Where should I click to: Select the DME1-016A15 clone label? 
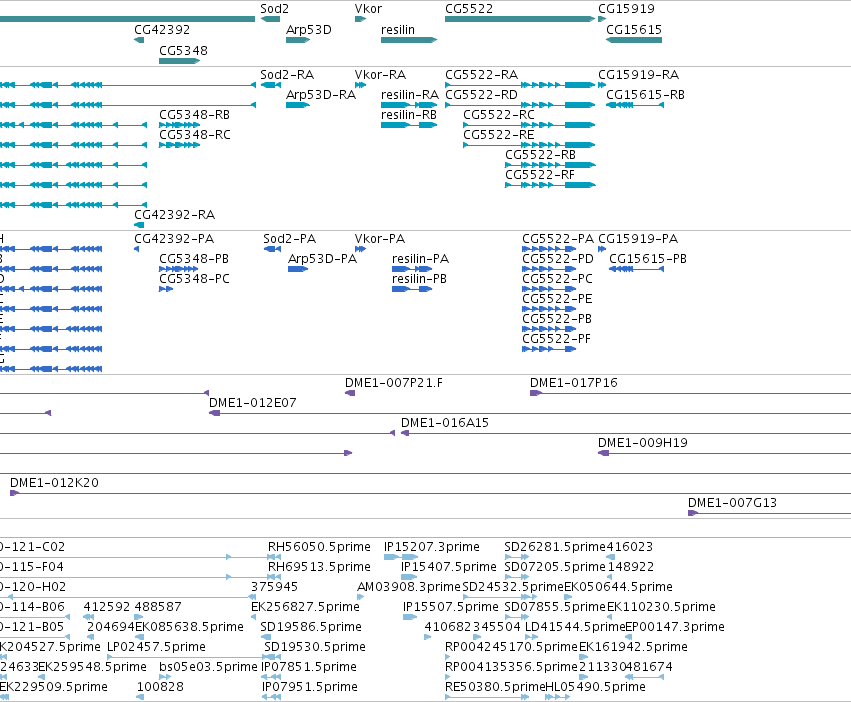point(444,422)
